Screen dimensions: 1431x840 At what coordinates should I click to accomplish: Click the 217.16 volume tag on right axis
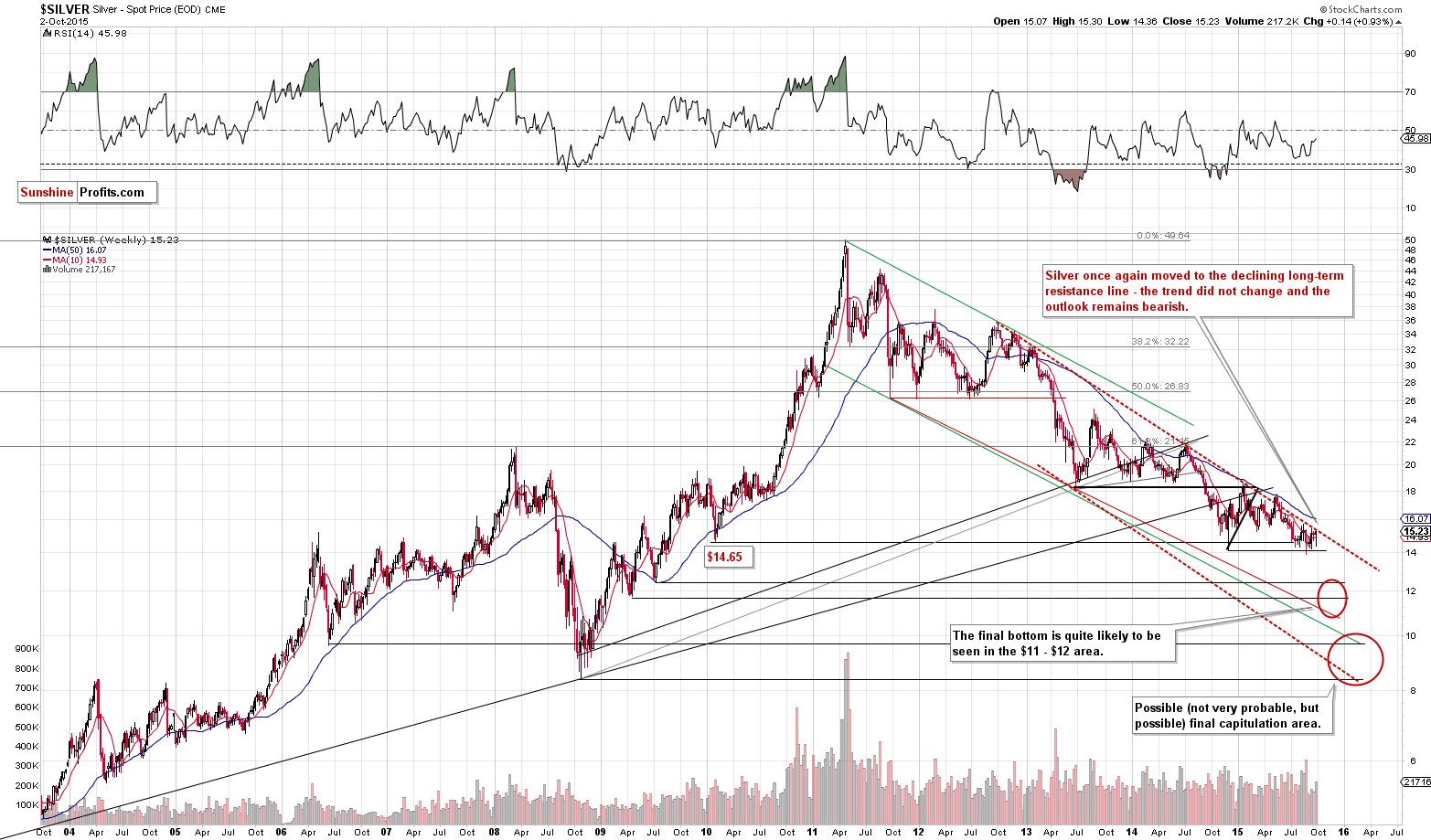pyautogui.click(x=1416, y=782)
